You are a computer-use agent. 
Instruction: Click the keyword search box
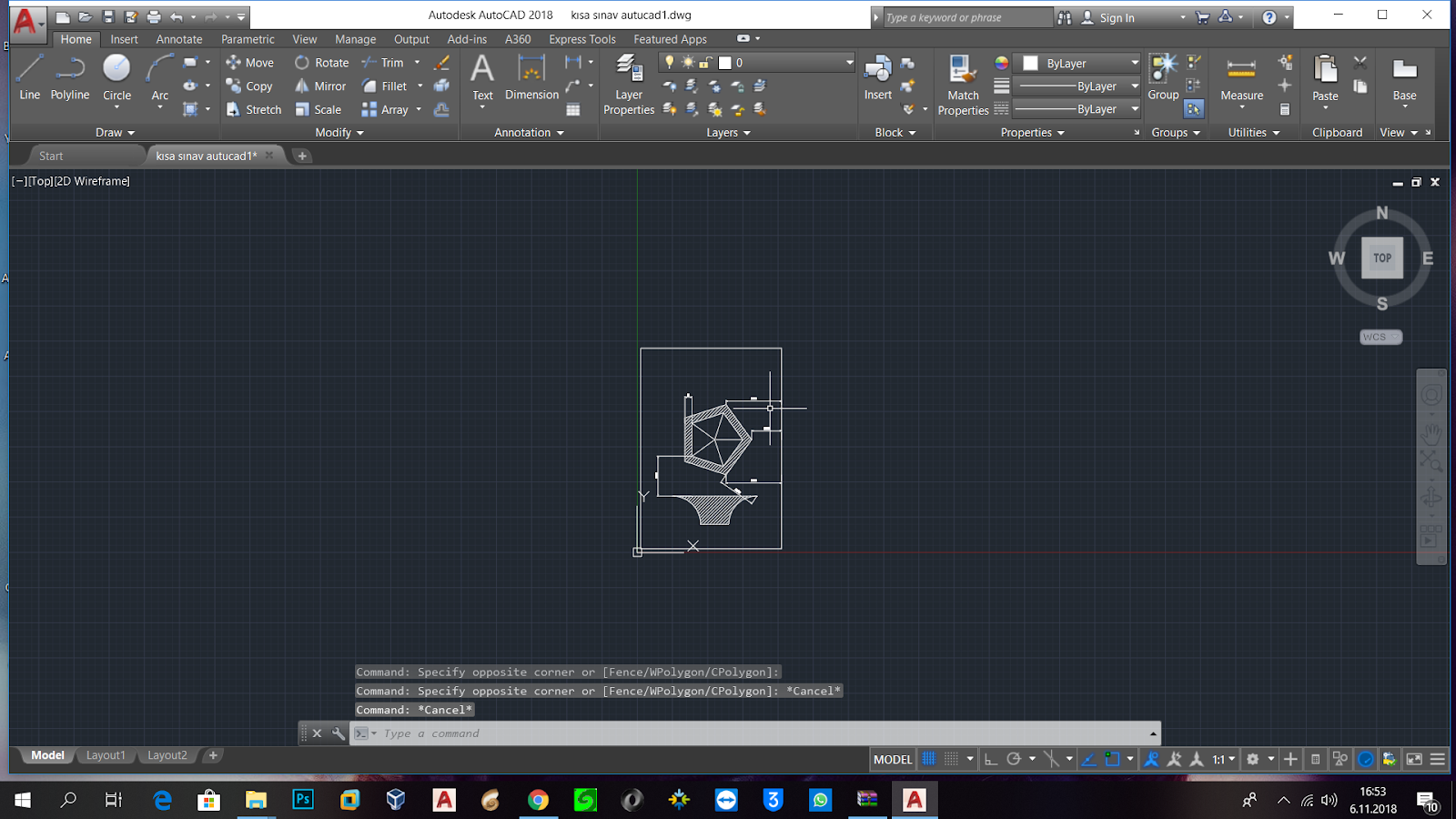[x=966, y=17]
